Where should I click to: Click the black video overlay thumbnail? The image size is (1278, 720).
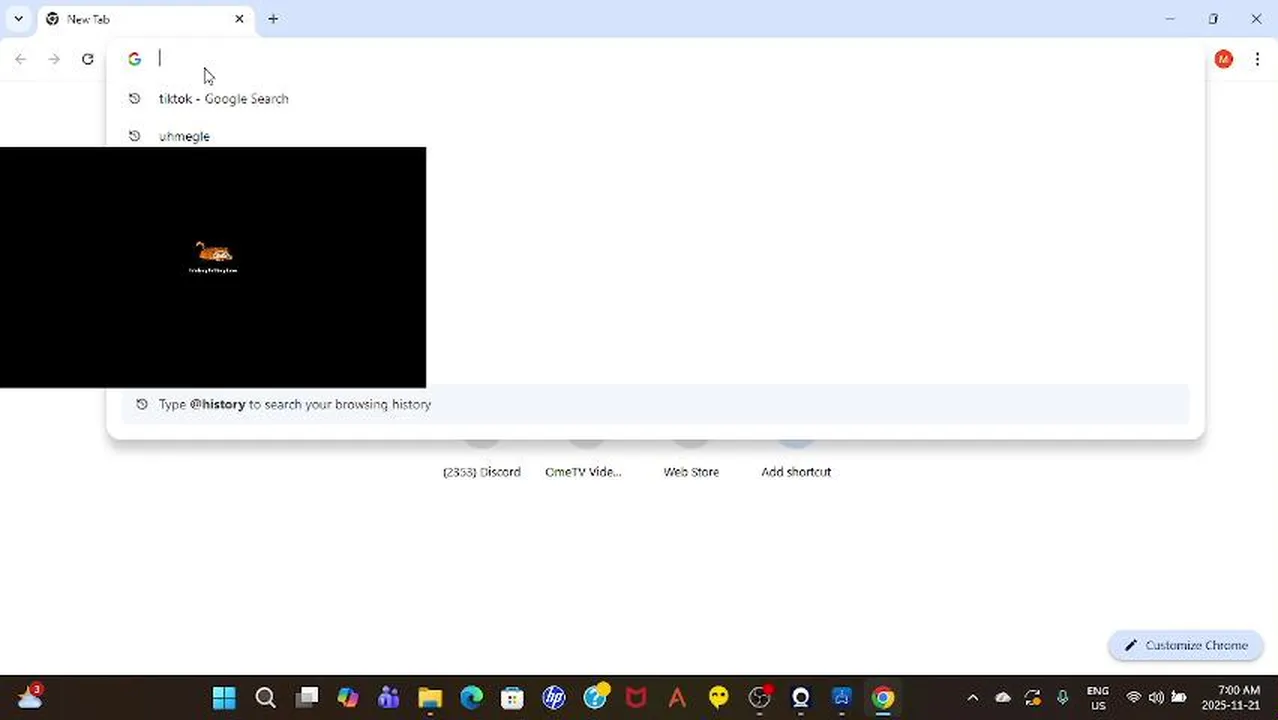coord(213,267)
